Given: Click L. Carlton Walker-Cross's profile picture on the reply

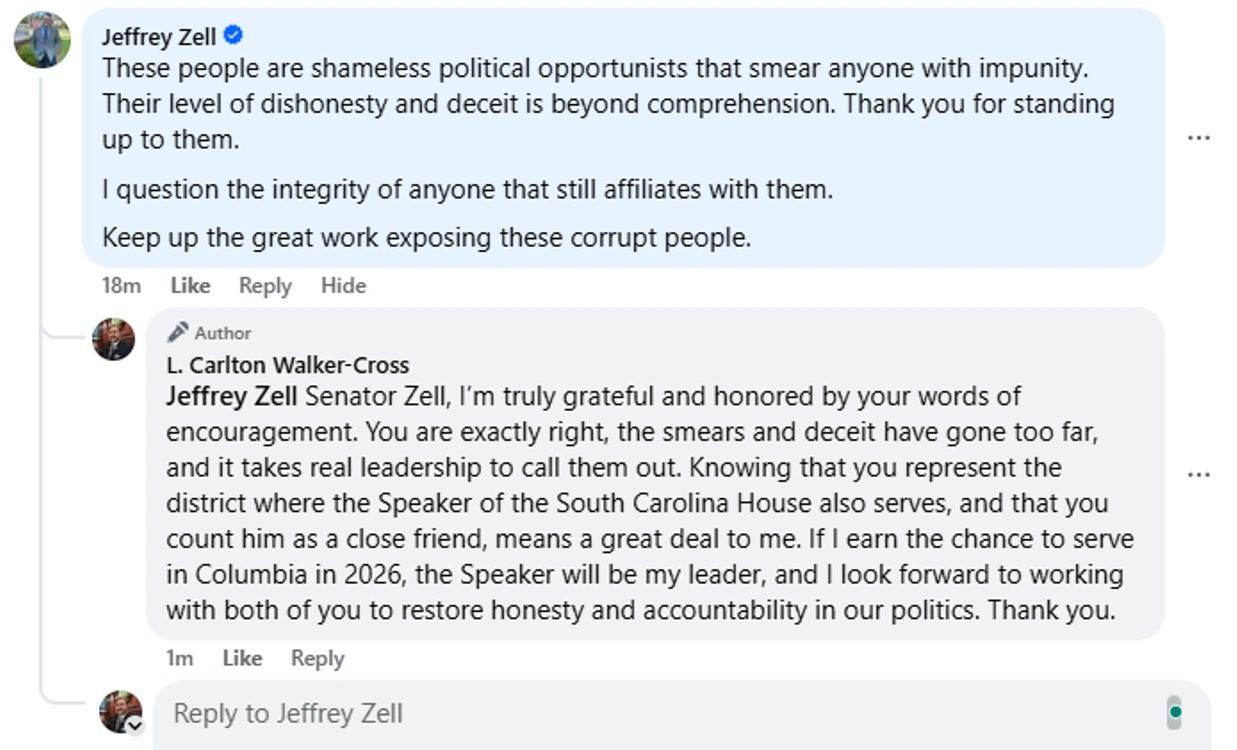Looking at the screenshot, I should pyautogui.click(x=113, y=339).
